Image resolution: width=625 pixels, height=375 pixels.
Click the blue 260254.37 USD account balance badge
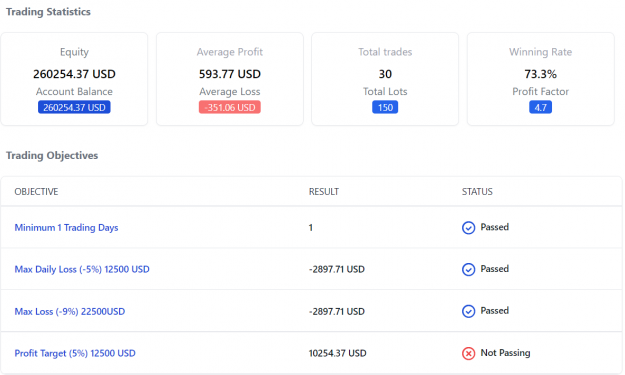point(74,107)
